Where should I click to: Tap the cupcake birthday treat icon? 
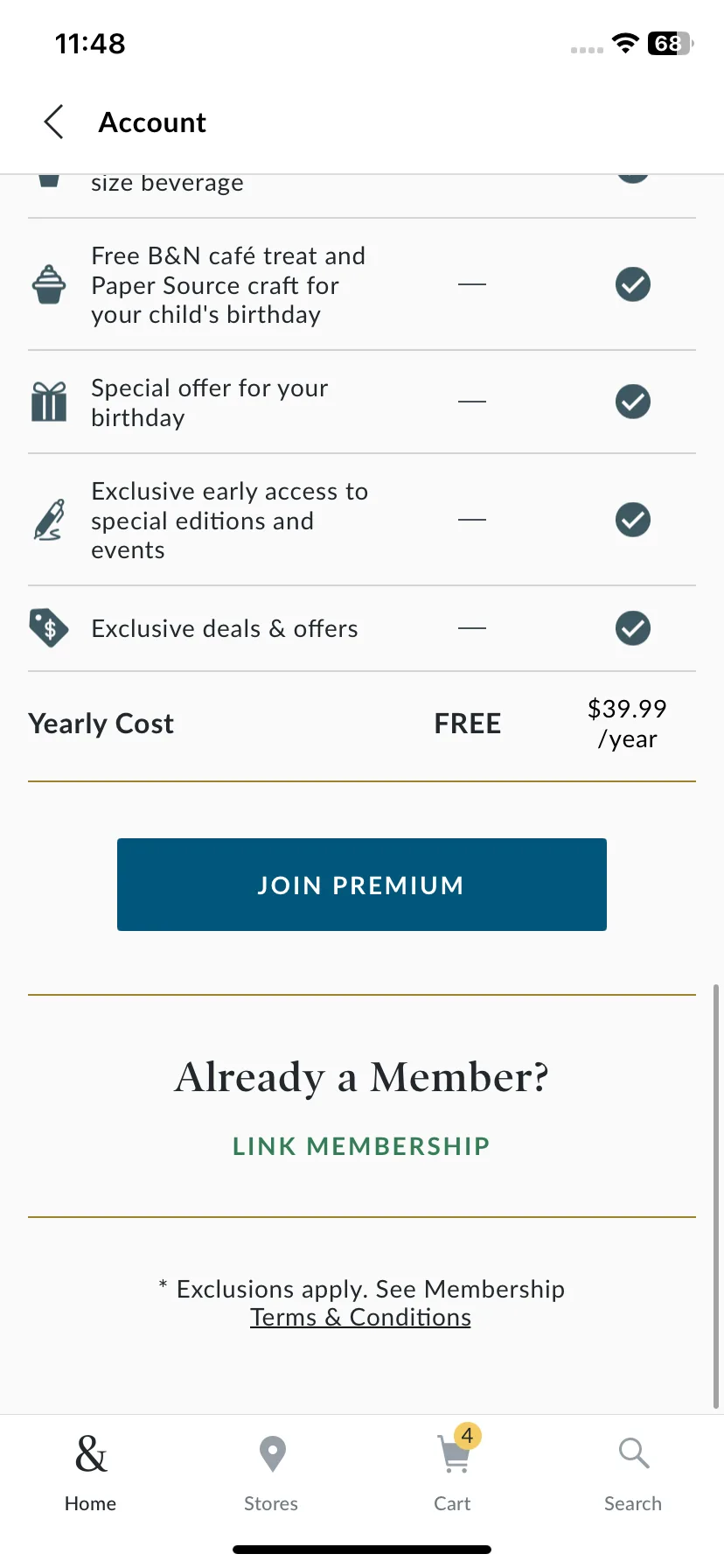tap(49, 284)
